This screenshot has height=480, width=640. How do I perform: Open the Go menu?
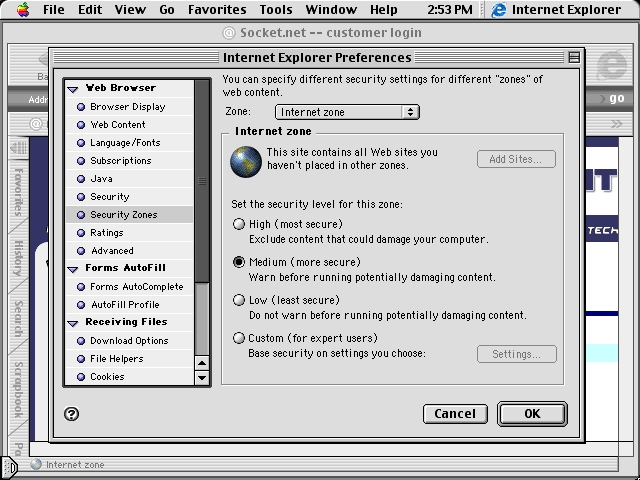(x=167, y=9)
